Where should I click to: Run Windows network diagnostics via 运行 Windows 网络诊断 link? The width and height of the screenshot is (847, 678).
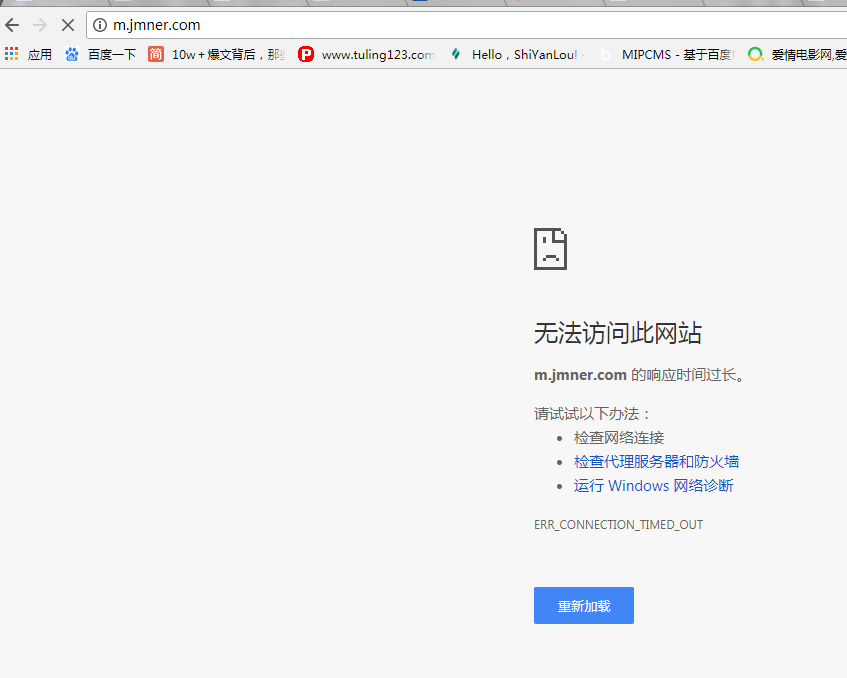pos(653,485)
